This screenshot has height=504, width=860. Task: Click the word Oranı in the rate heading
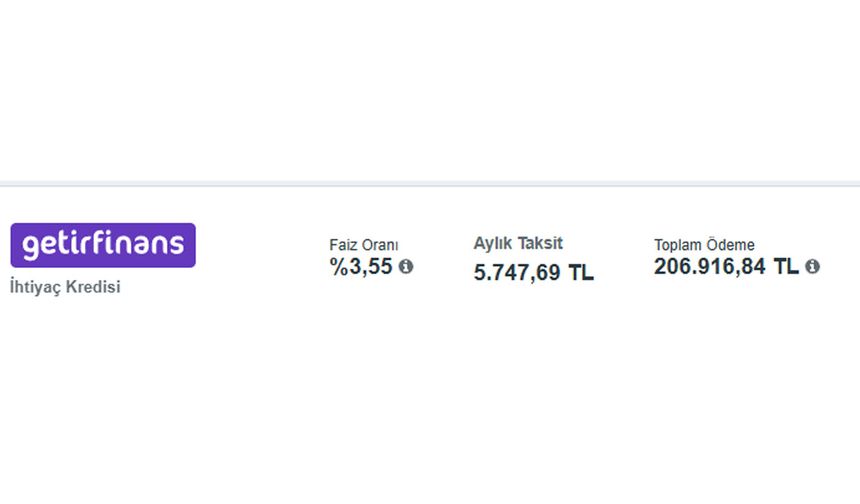click(381, 245)
